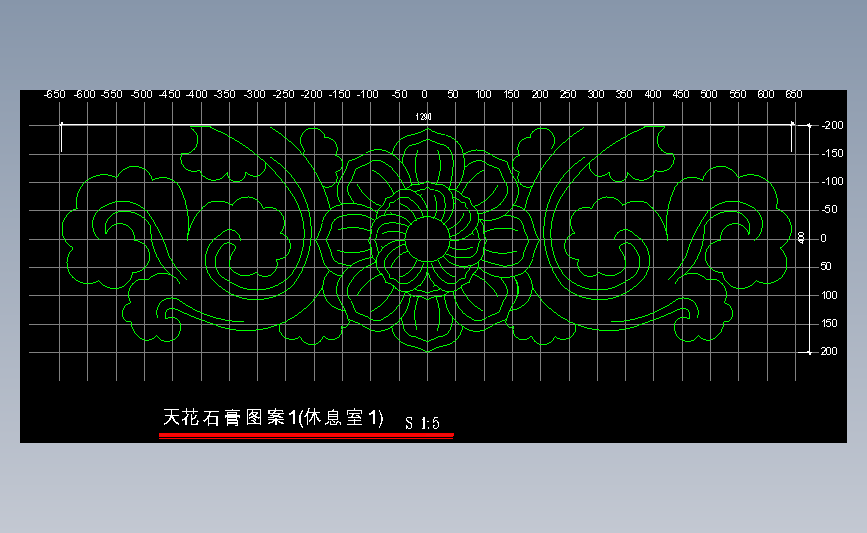
Task: Click the -350 ruler label
Action: (225, 95)
